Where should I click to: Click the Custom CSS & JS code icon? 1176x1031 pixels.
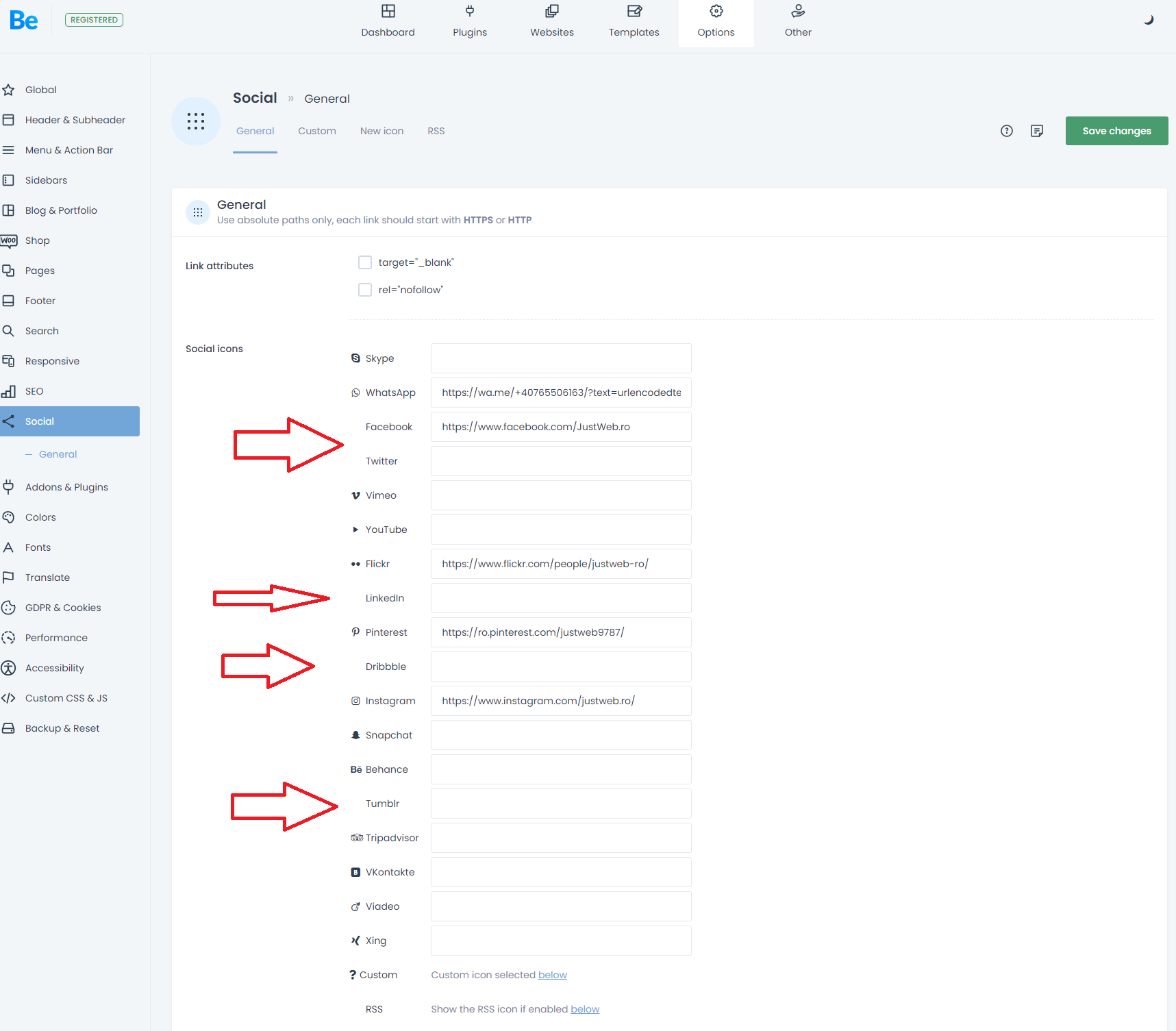coord(8,698)
